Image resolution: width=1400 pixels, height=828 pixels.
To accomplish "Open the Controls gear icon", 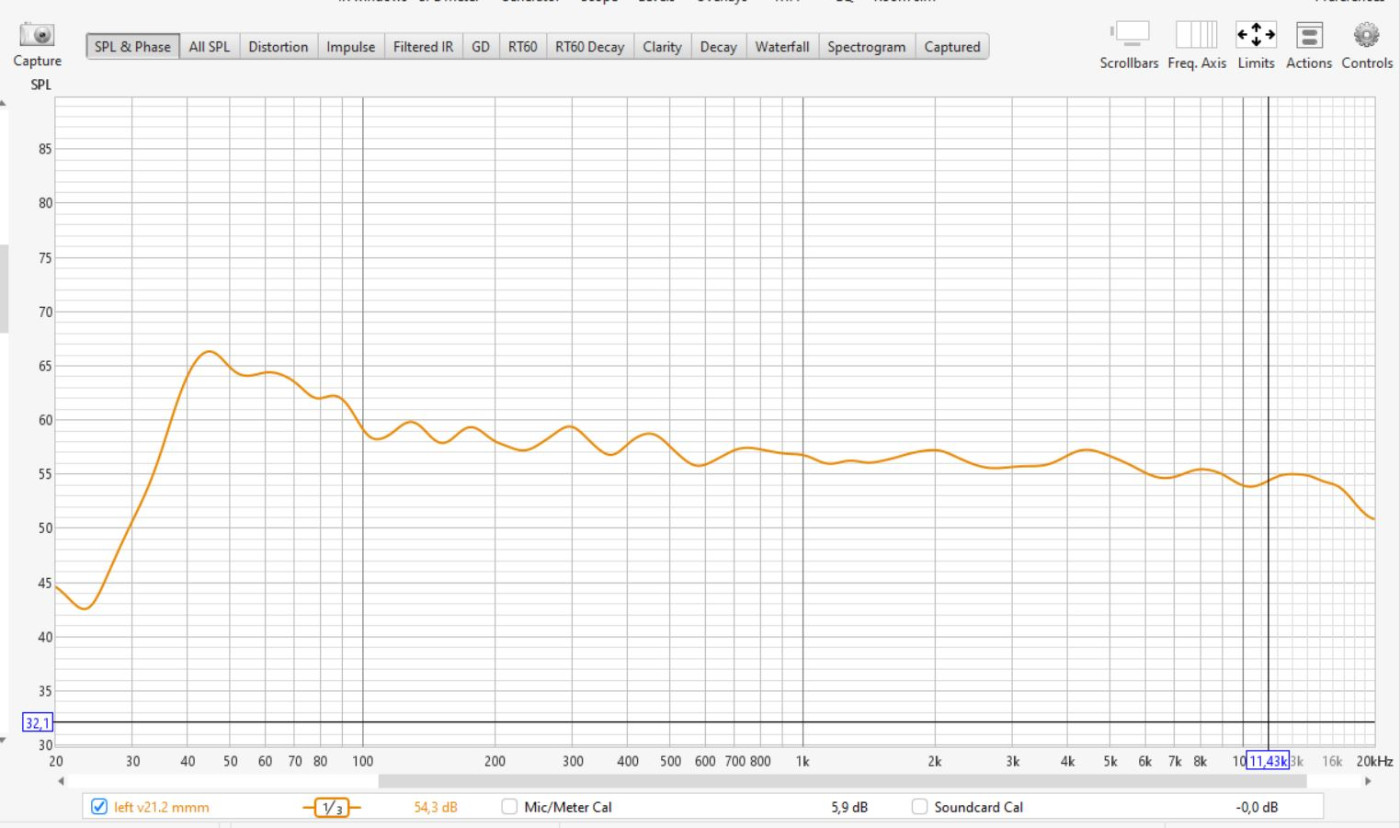I will click(1366, 35).
